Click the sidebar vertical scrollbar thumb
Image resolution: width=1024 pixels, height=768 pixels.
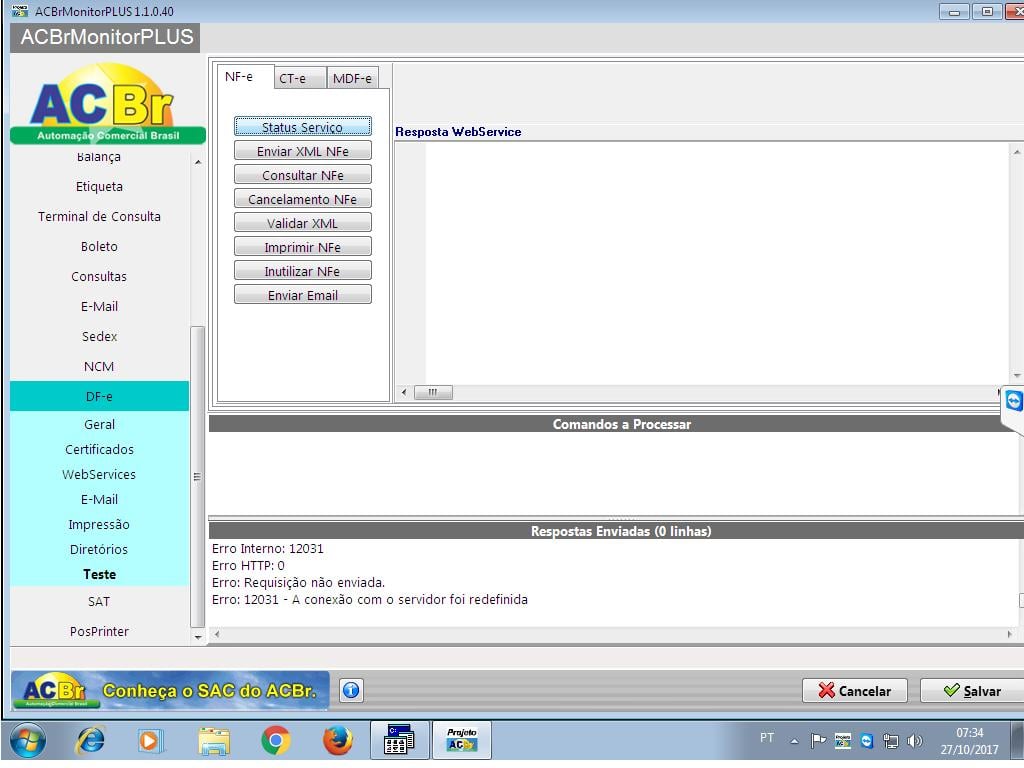[197, 477]
